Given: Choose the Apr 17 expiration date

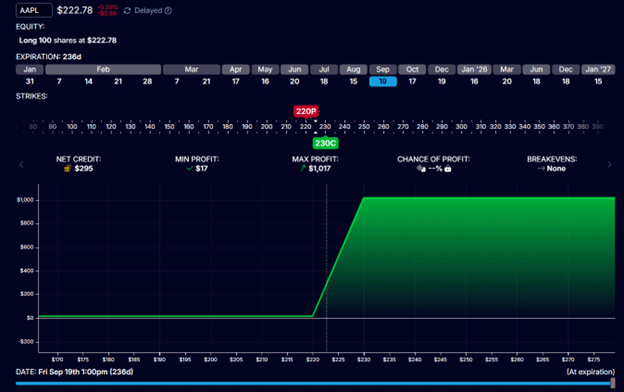Looking at the screenshot, I should pos(236,82).
